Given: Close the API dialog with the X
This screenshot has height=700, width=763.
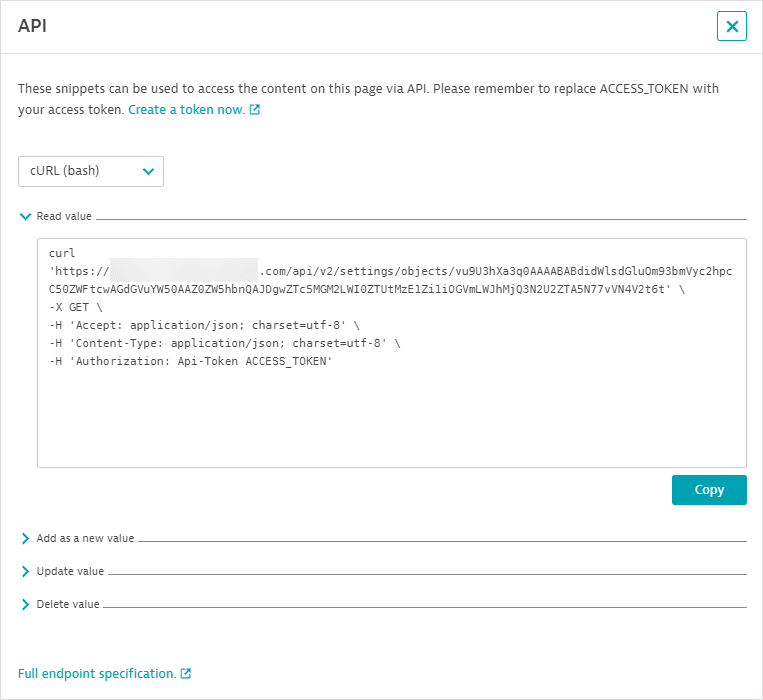Looking at the screenshot, I should (x=732, y=27).
